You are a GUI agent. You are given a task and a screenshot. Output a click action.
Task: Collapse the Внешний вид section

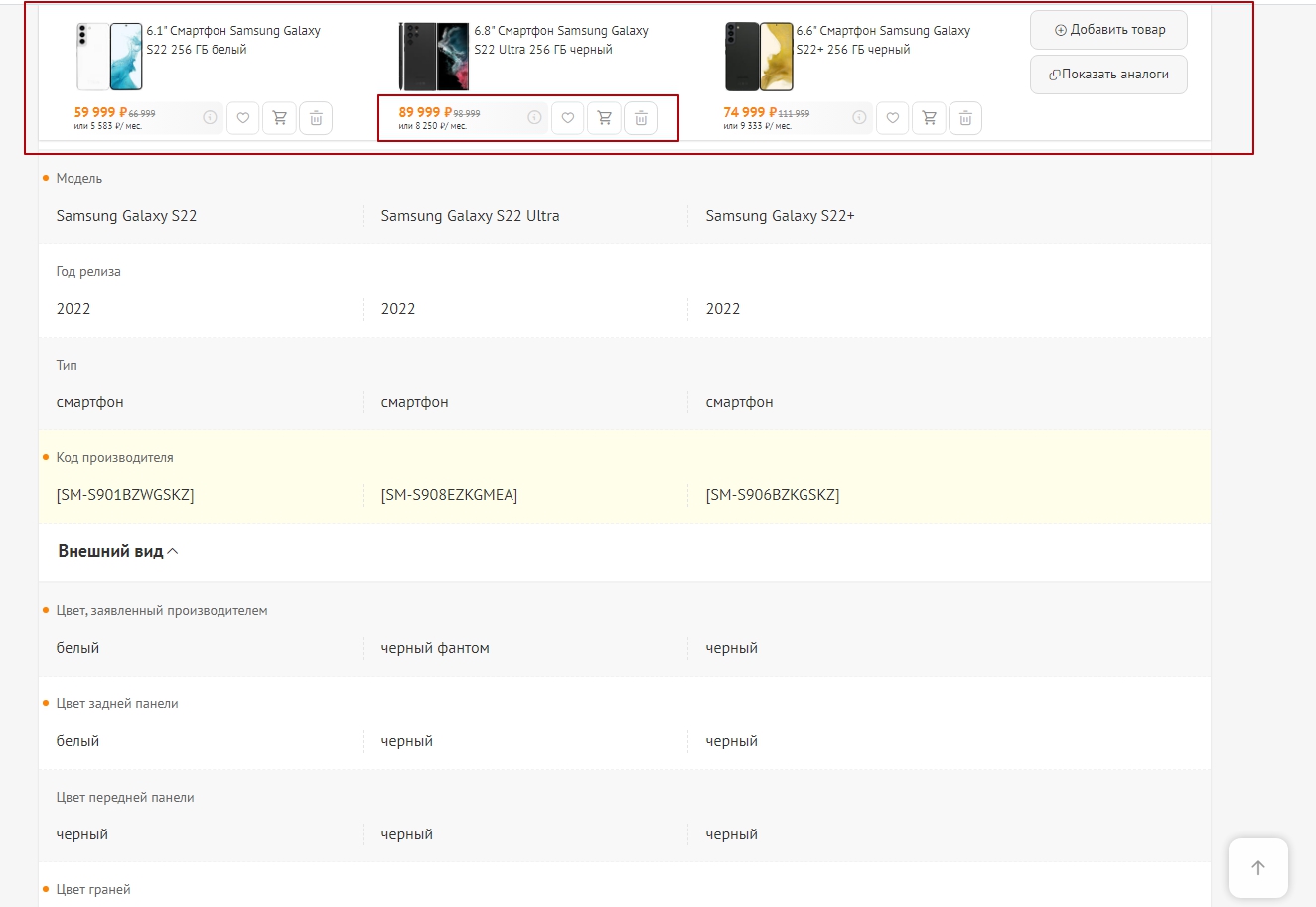click(x=117, y=551)
